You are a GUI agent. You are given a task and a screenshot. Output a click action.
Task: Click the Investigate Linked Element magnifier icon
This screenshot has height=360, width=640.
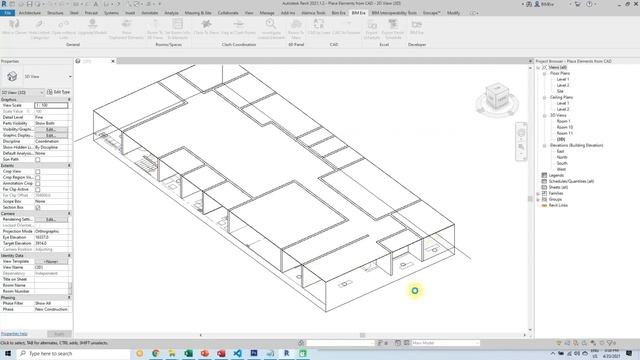pos(270,24)
